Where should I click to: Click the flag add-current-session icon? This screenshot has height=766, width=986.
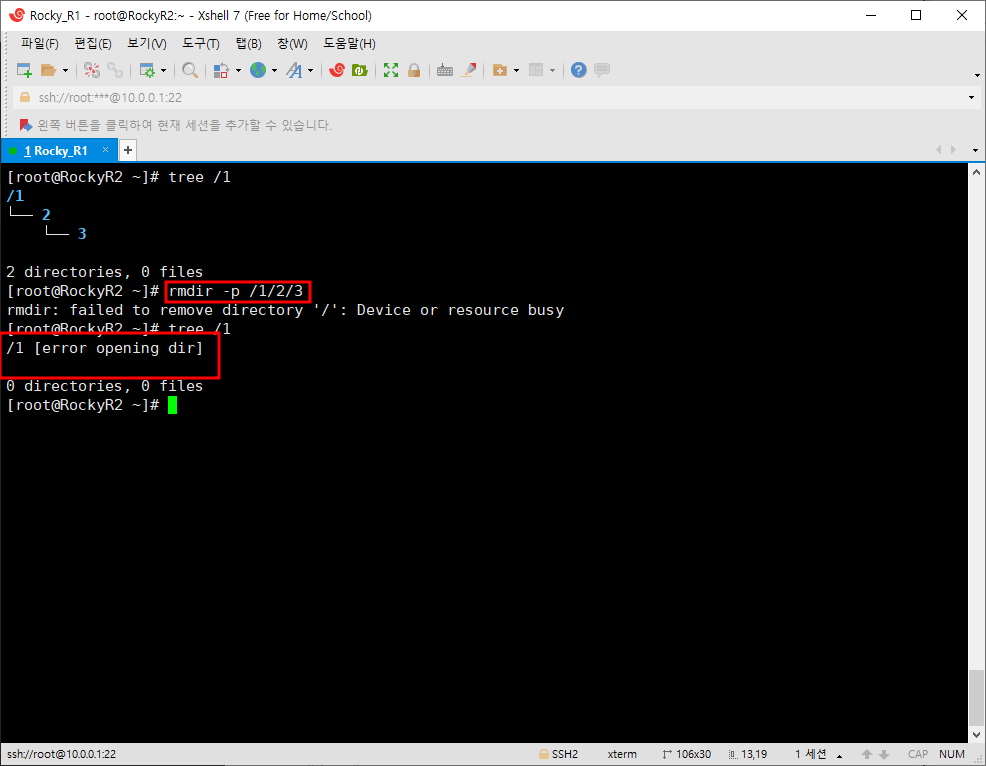point(25,125)
